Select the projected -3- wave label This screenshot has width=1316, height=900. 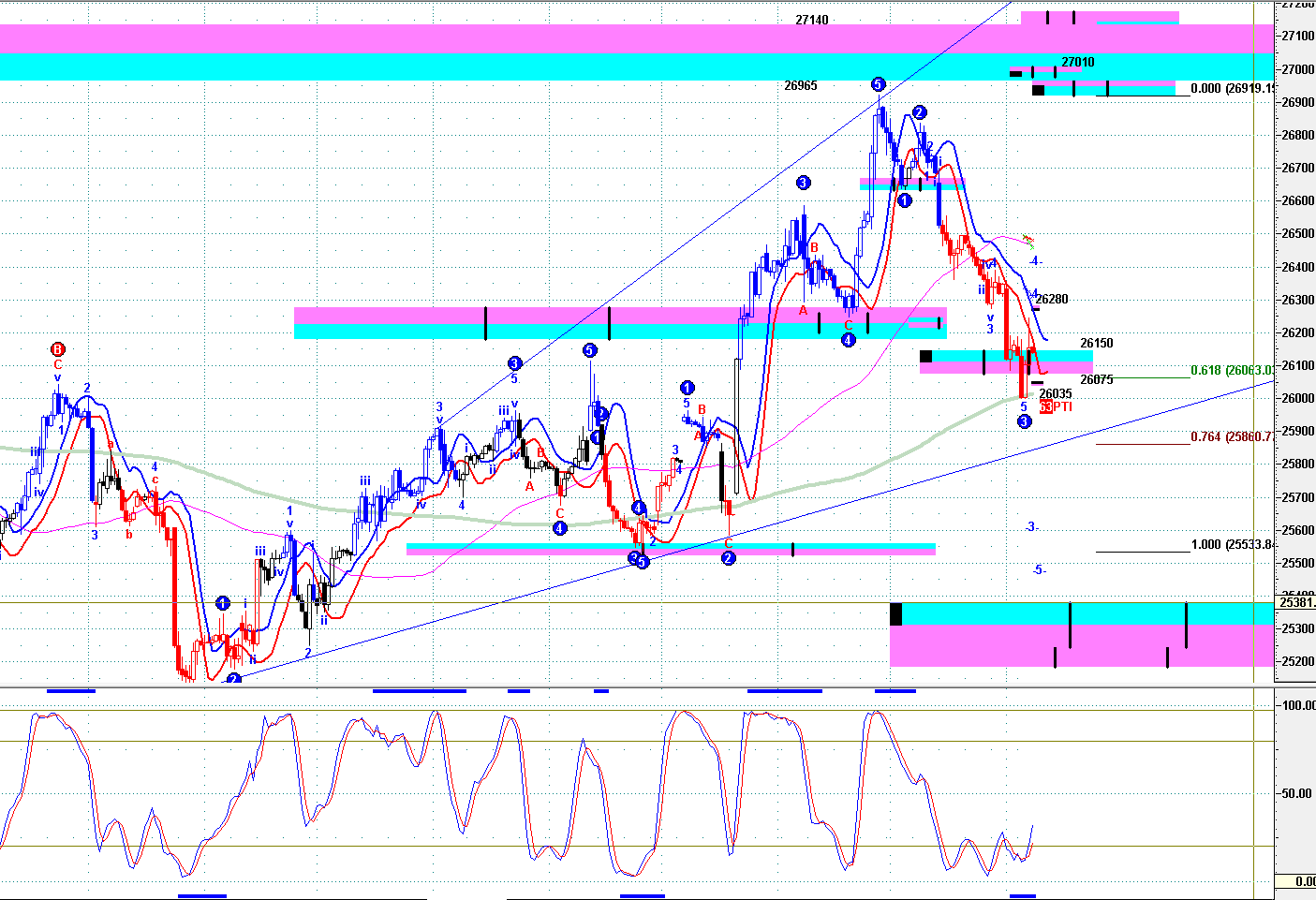coord(1031,527)
